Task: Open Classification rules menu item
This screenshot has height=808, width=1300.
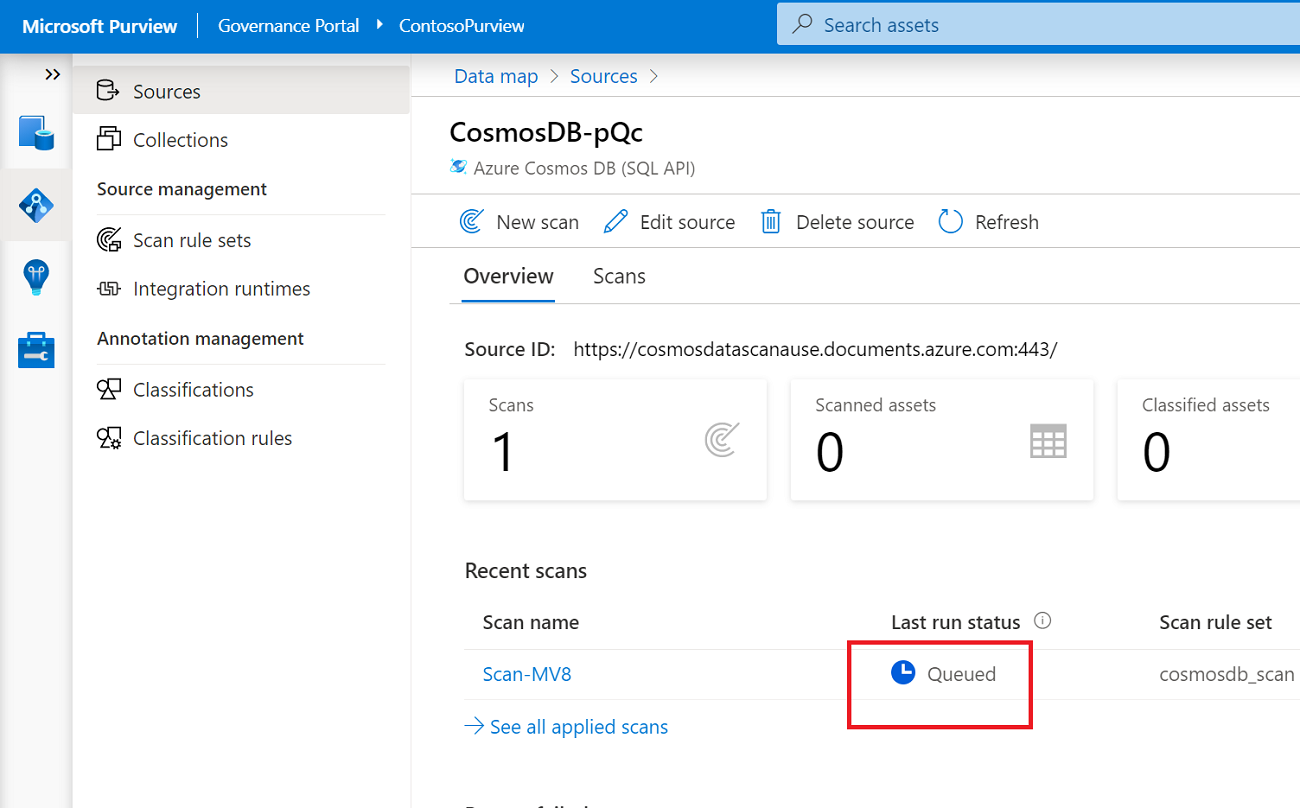Action: pos(212,438)
